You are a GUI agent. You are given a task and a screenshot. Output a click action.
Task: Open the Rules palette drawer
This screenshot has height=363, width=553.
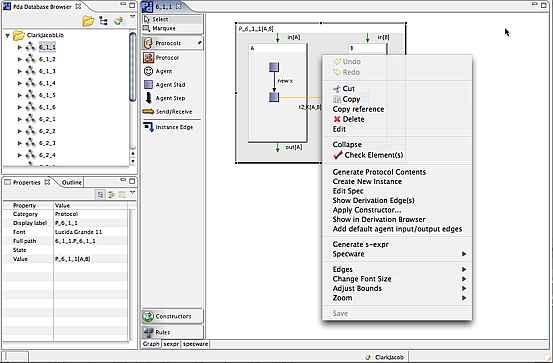tap(173, 332)
